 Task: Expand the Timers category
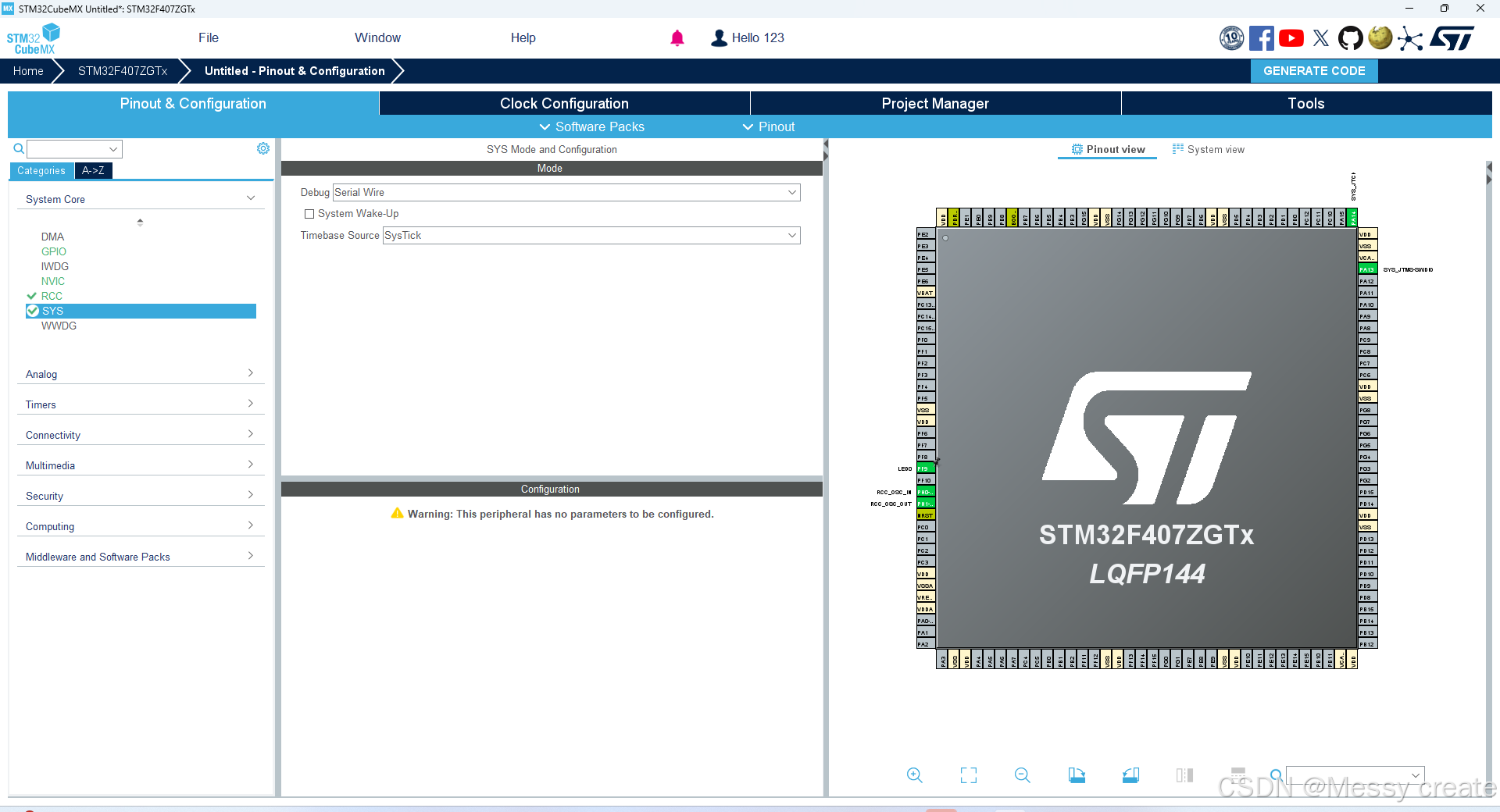141,404
